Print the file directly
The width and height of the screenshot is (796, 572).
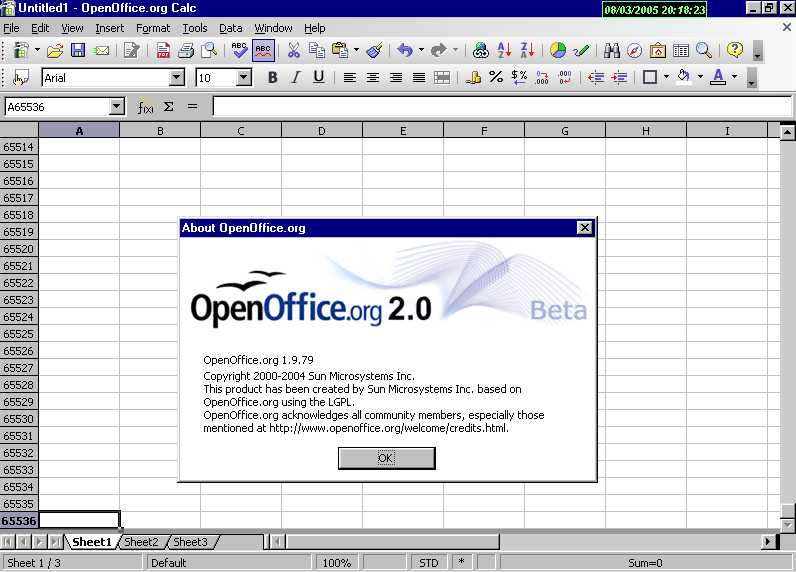pyautogui.click(x=186, y=50)
